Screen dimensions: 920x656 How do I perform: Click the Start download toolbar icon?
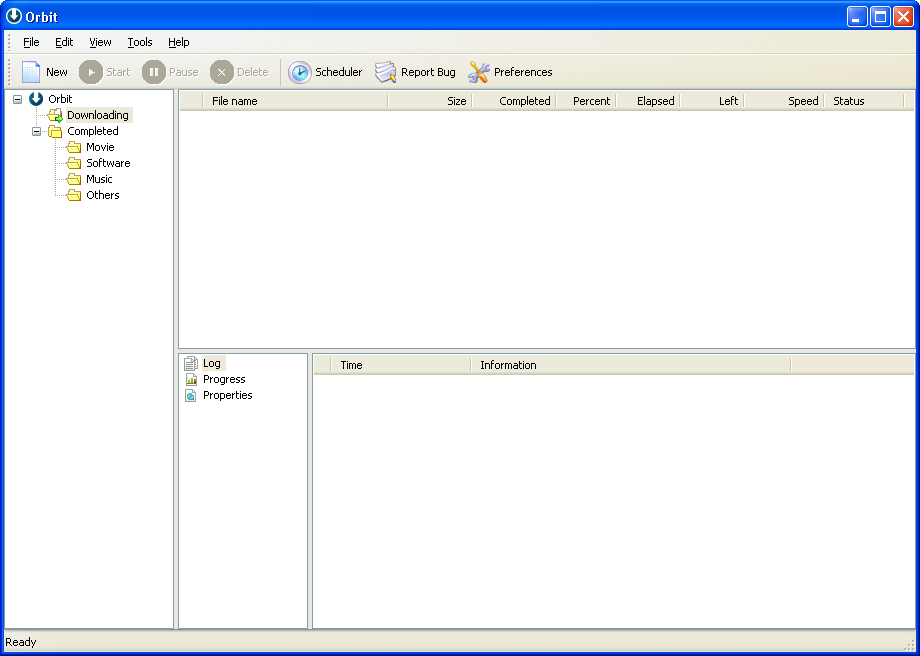coord(91,72)
